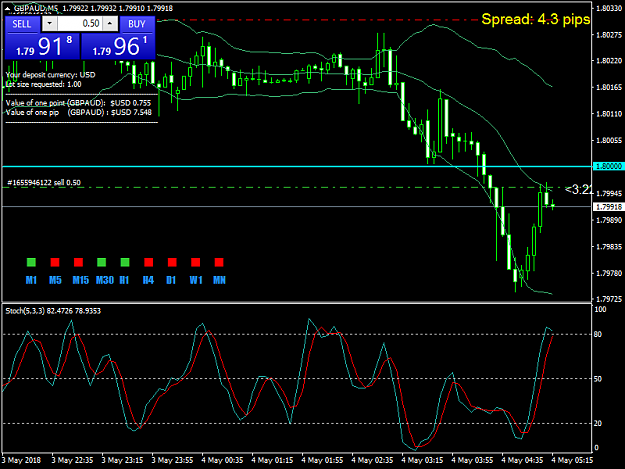Screen dimensions: 625x469
Task: Click the green H1 trend square
Action: [125, 262]
